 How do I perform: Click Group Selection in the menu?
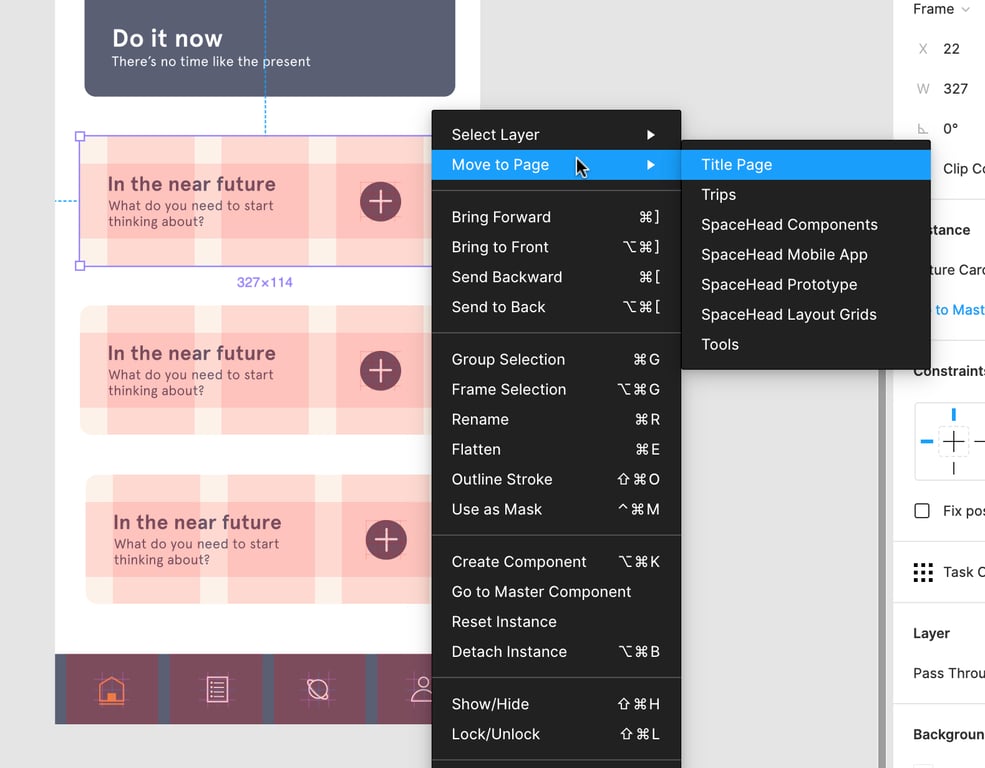pyautogui.click(x=508, y=360)
